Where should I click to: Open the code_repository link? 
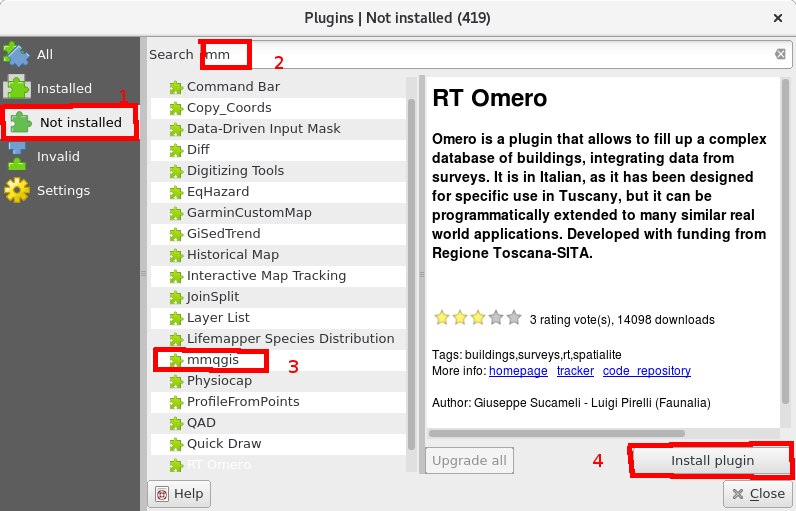point(647,371)
